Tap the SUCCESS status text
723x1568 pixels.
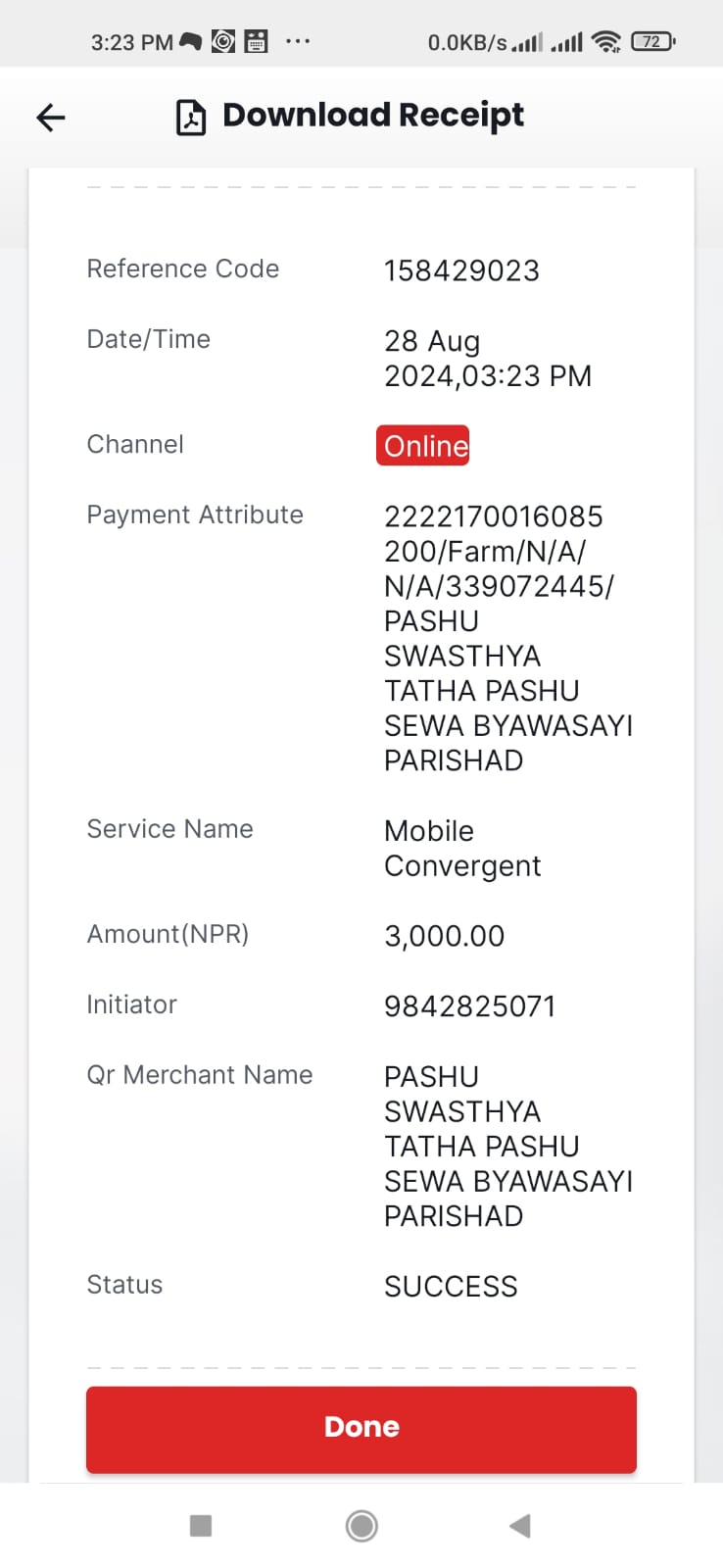451,1287
